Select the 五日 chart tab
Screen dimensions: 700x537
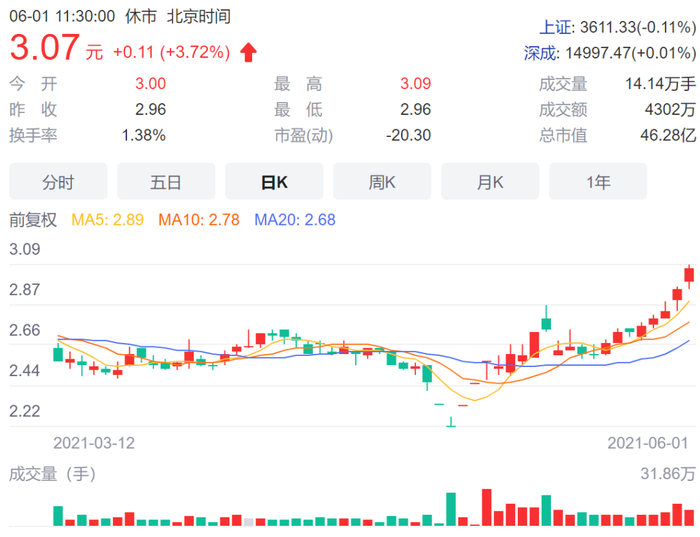click(166, 182)
